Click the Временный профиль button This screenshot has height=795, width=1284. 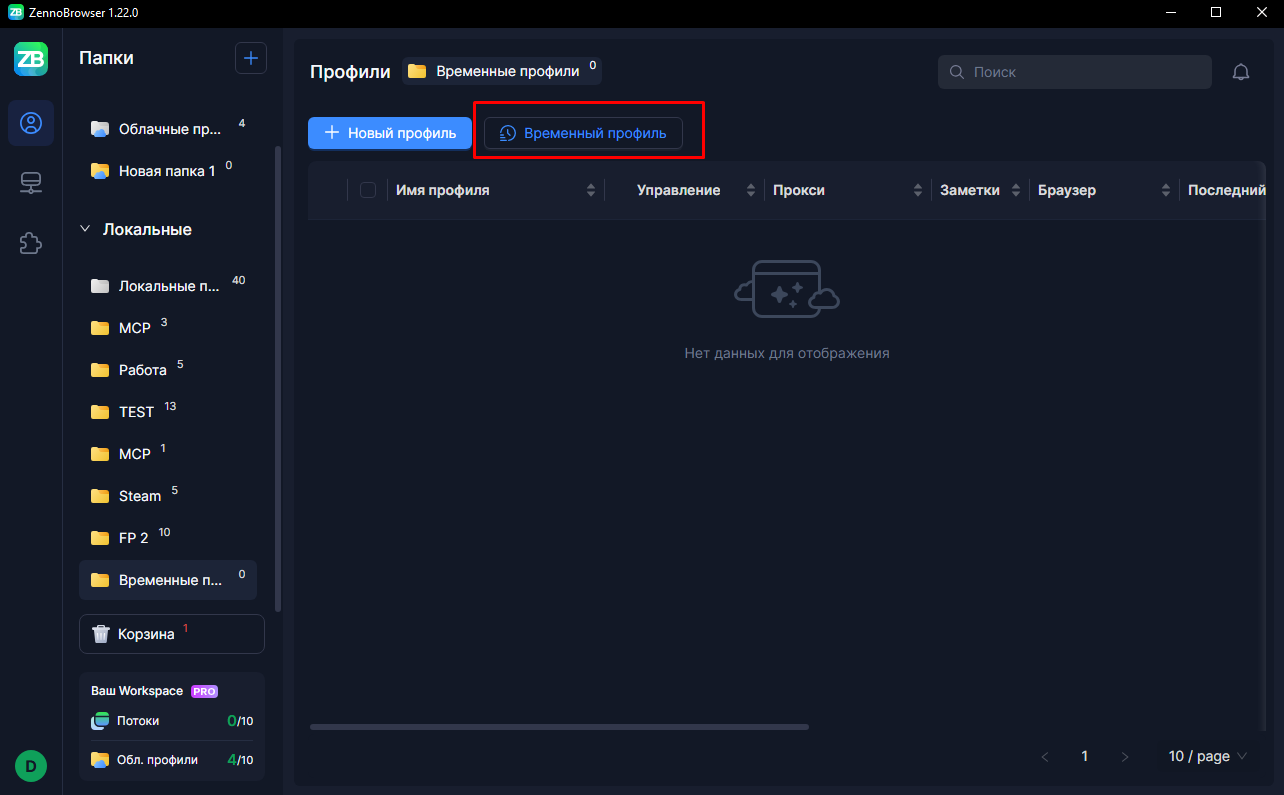pyautogui.click(x=583, y=133)
